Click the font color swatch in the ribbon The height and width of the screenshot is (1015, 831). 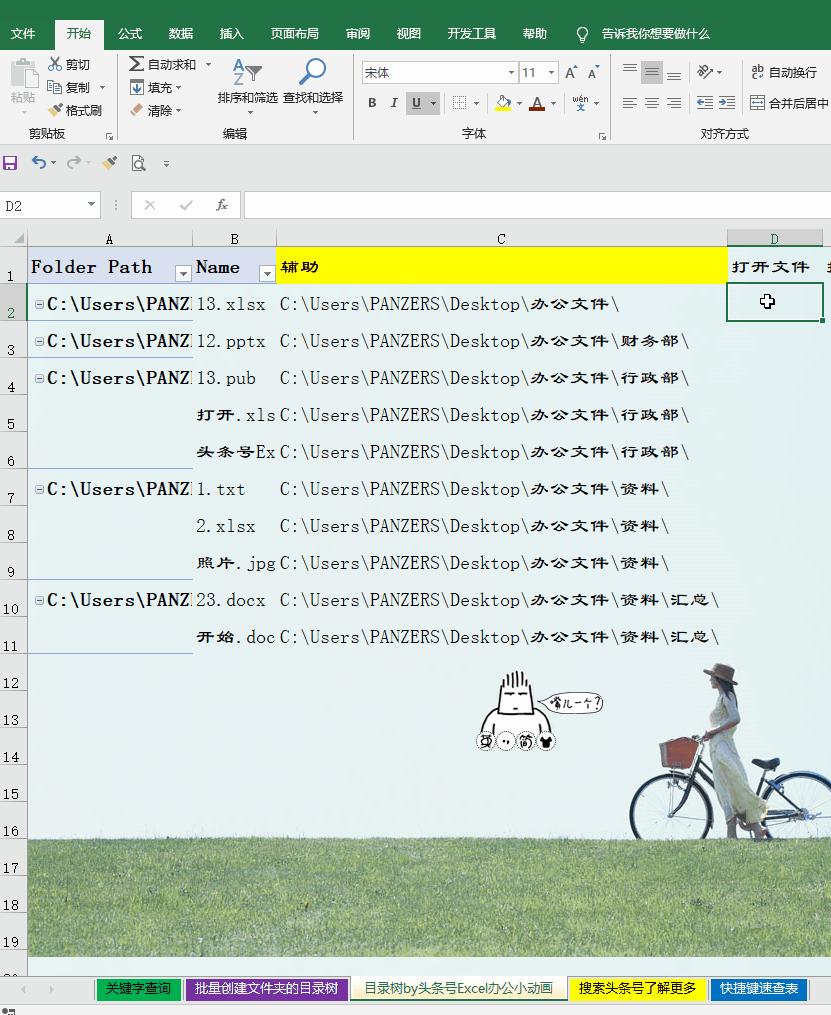pos(537,103)
